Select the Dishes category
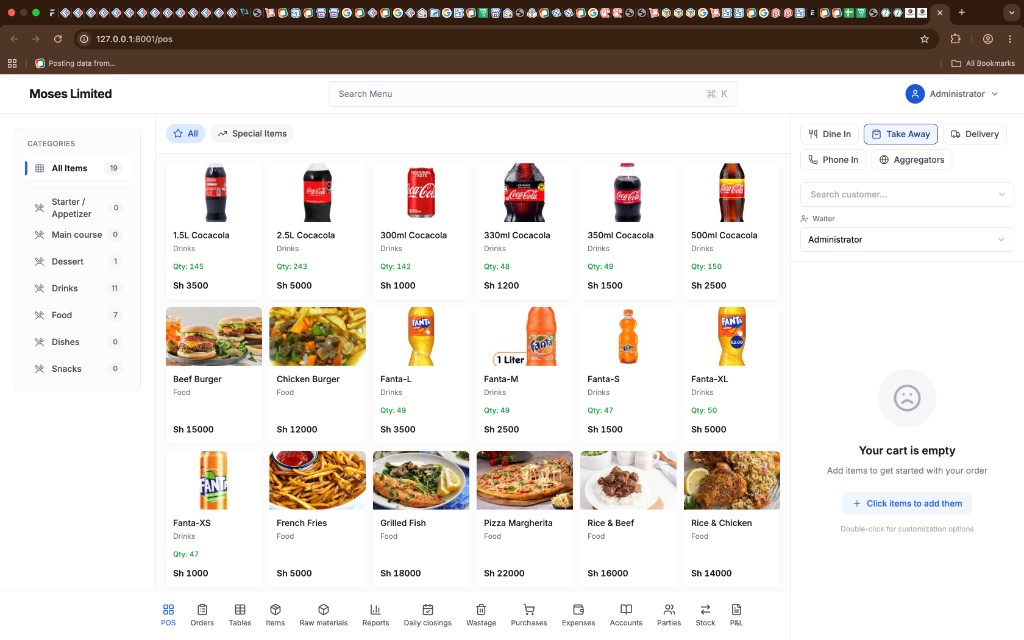Screen dimensions: 1024x640 [77, 342]
